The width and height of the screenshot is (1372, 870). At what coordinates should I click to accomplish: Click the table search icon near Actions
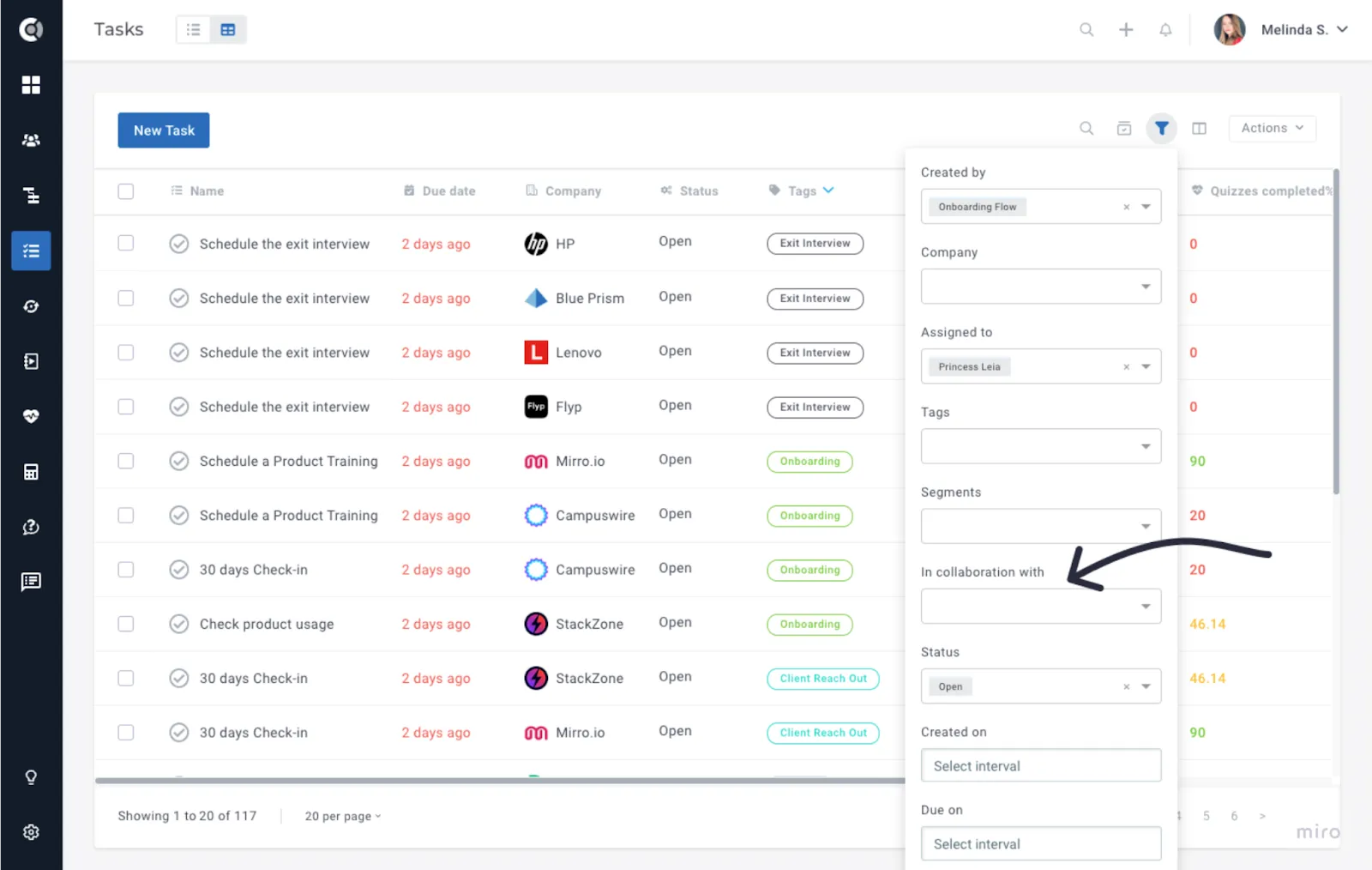[x=1086, y=128]
